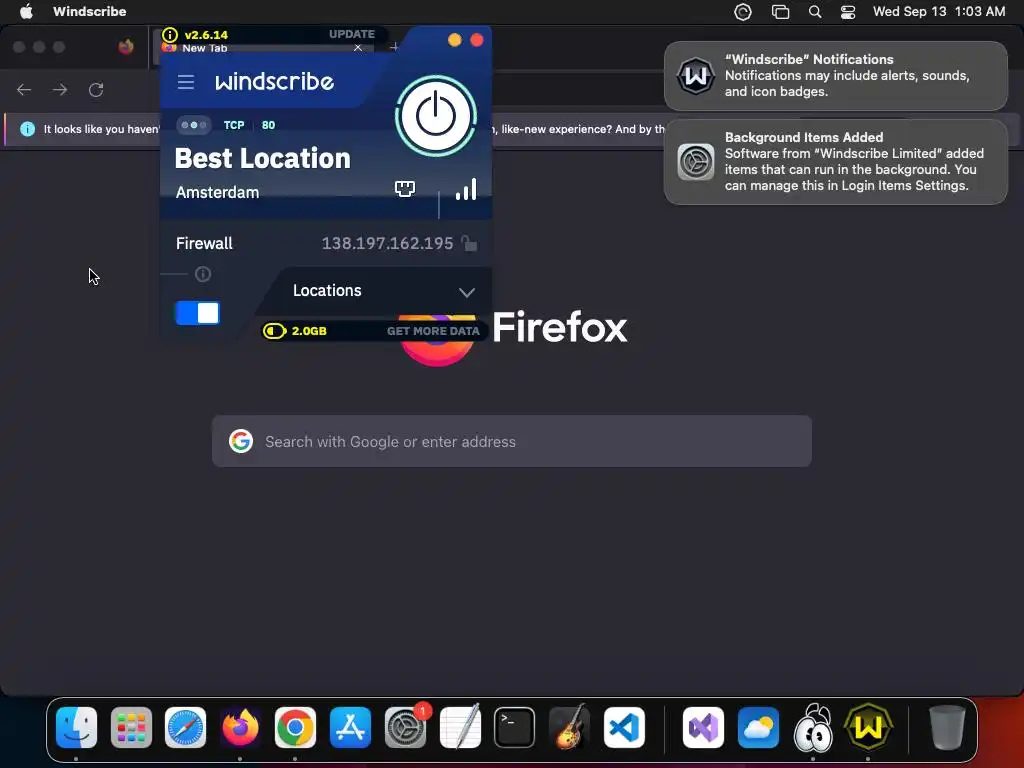Toggle the Windscribe Firewall switch

tap(198, 313)
